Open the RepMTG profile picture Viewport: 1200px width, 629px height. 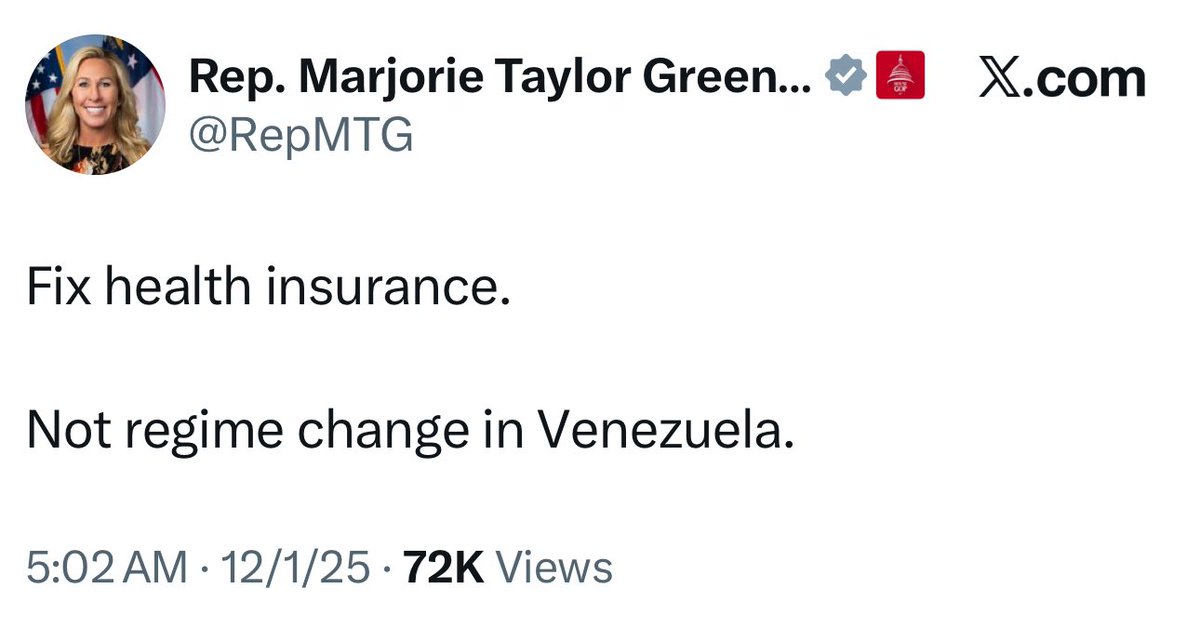95,104
